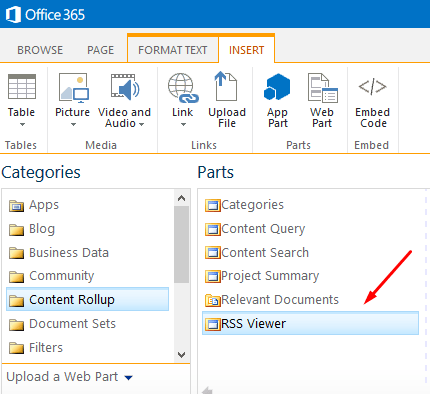Choose the Content Query web part
430x394 pixels.
click(255, 229)
